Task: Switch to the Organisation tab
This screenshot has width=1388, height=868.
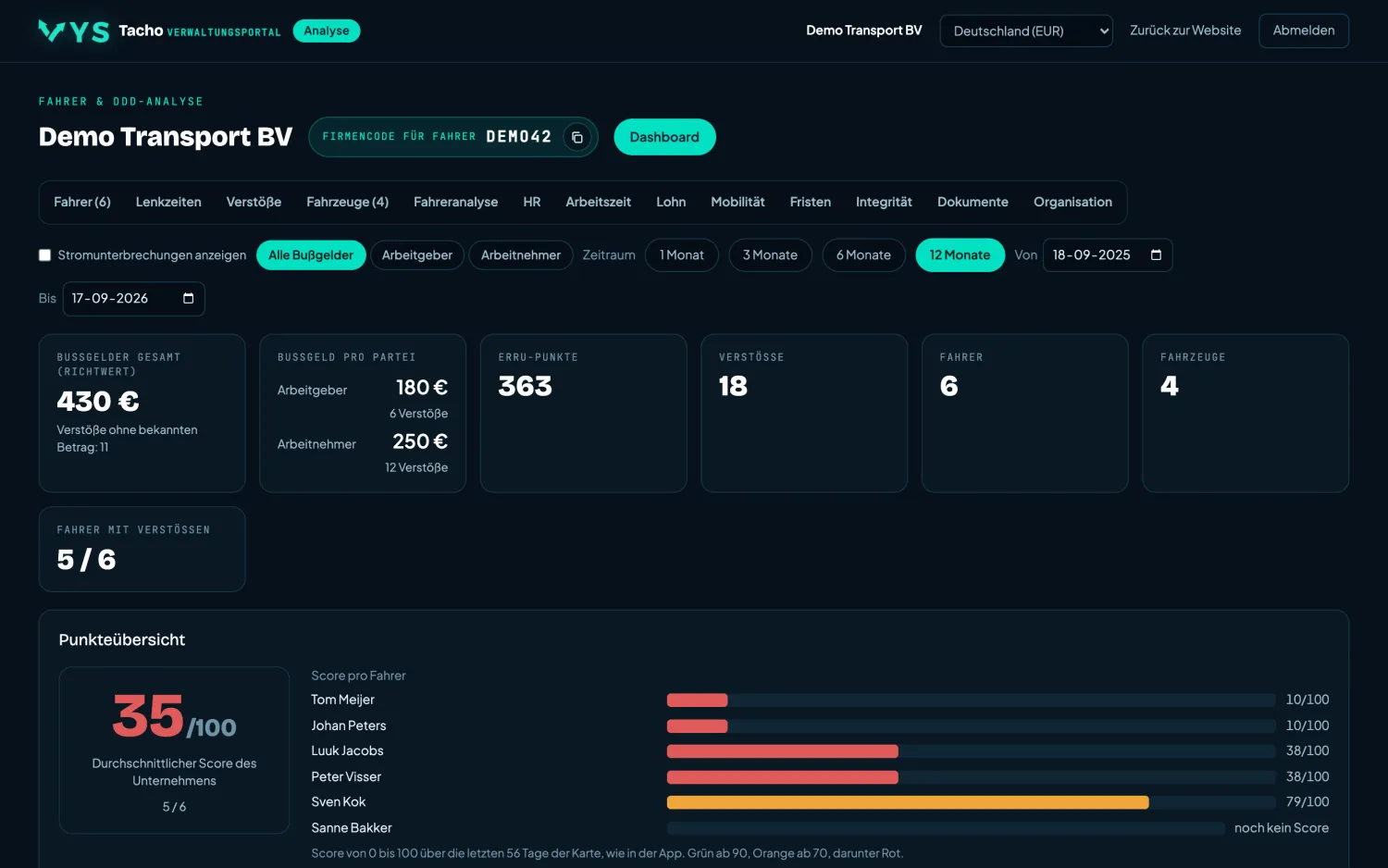Action: click(1072, 202)
